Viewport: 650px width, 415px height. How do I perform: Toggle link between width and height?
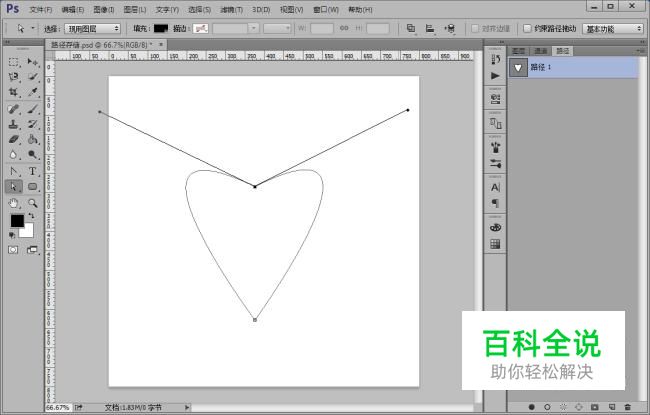(344, 28)
